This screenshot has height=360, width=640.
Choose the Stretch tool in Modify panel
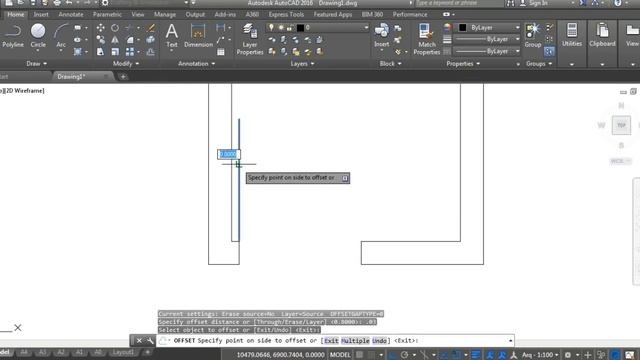[100, 52]
